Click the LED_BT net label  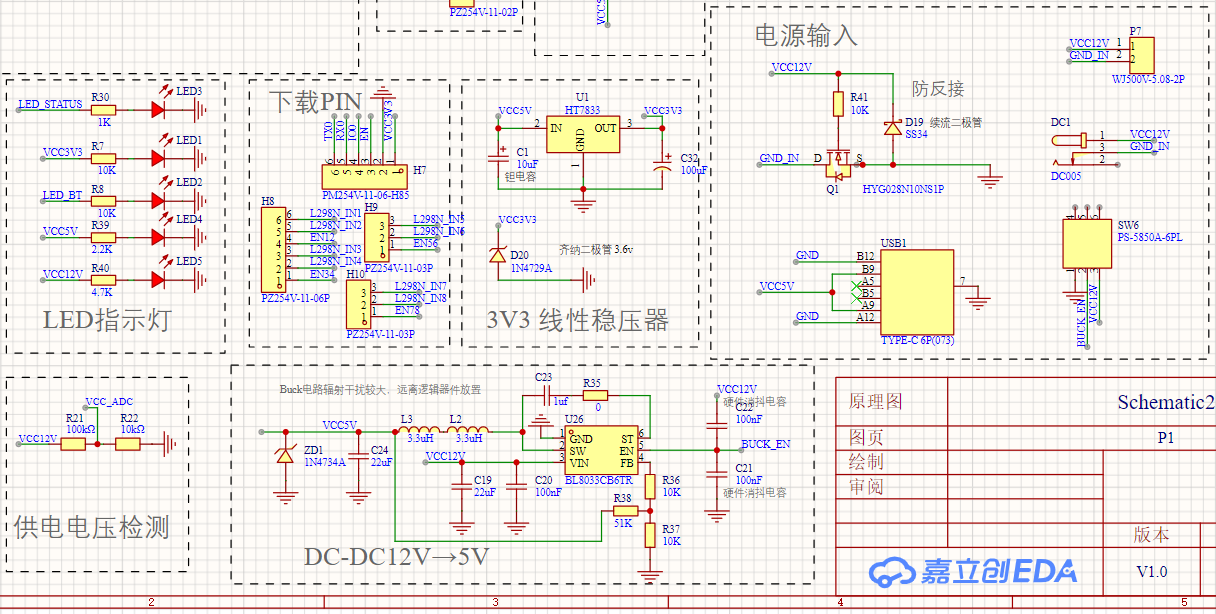(x=63, y=195)
